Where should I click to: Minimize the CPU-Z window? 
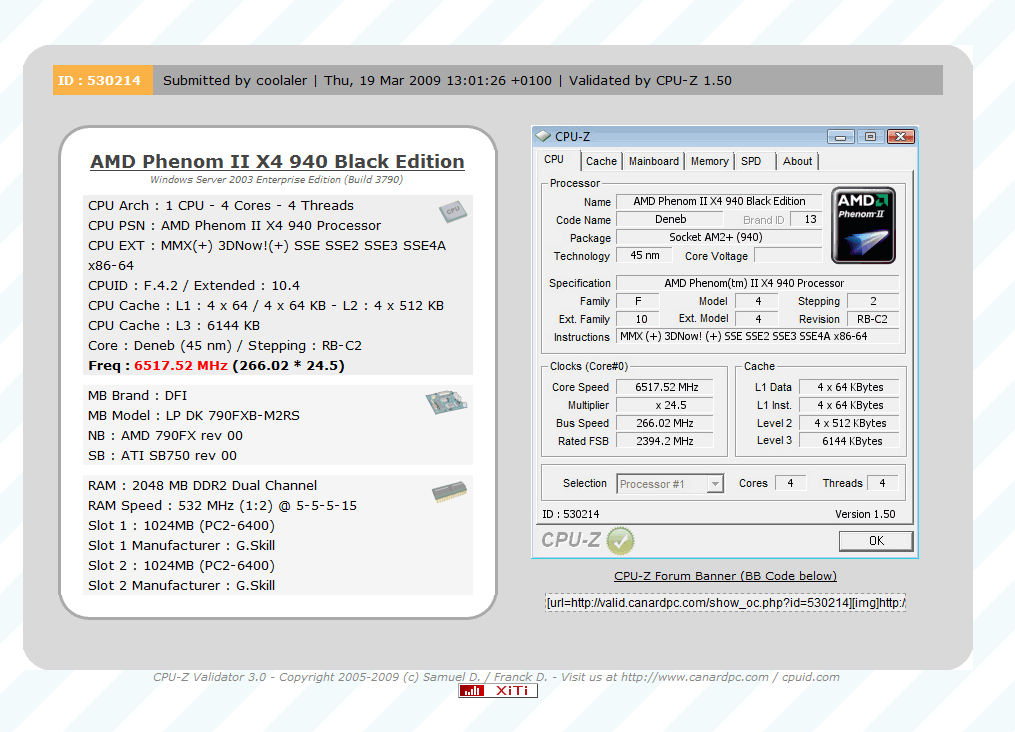840,137
